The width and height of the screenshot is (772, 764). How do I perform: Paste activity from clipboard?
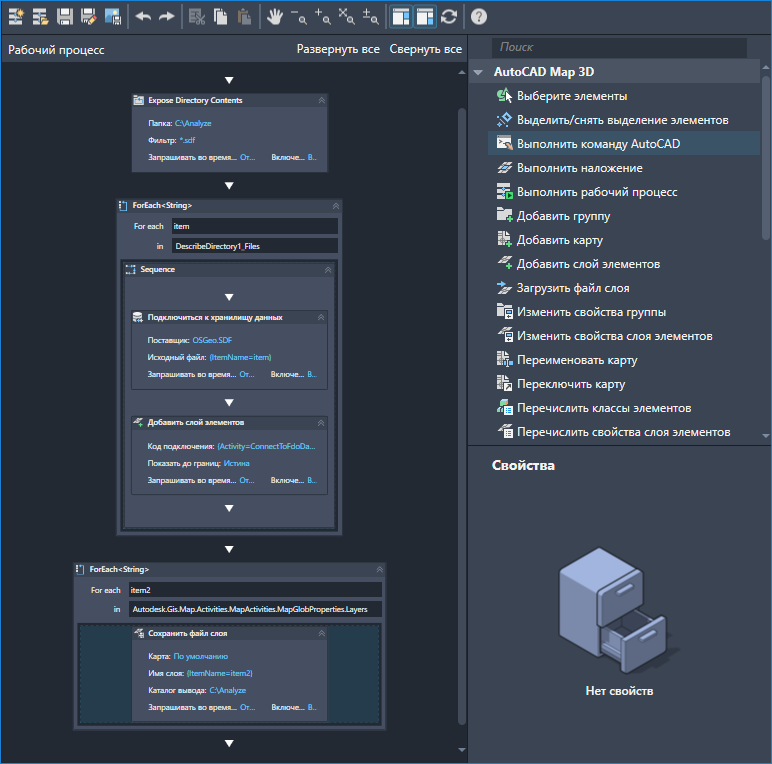pyautogui.click(x=244, y=17)
